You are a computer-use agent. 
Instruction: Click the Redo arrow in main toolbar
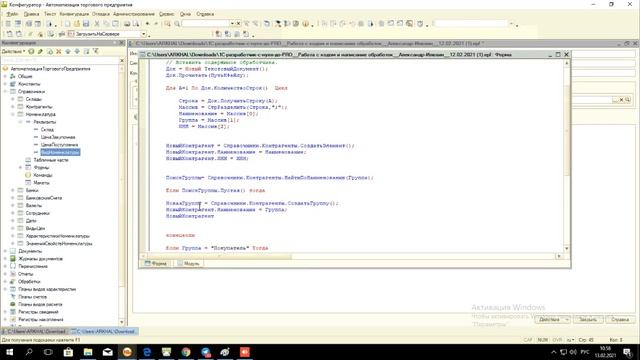click(x=156, y=24)
